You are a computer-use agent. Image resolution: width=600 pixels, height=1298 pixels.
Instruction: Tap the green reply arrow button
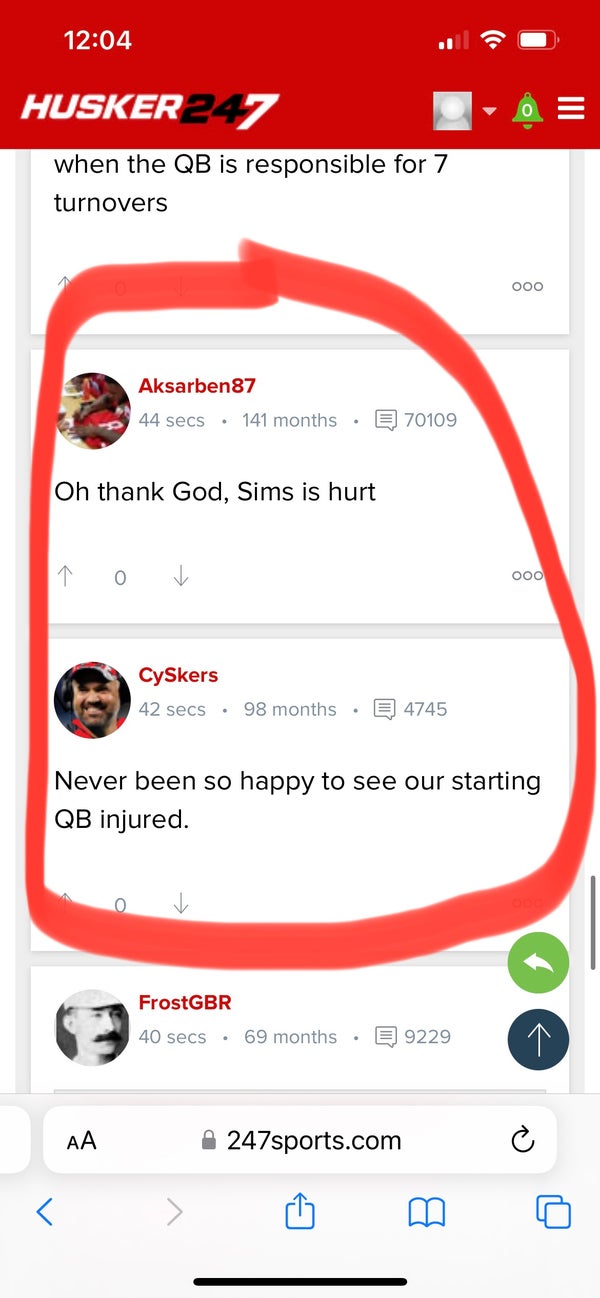pyautogui.click(x=538, y=963)
